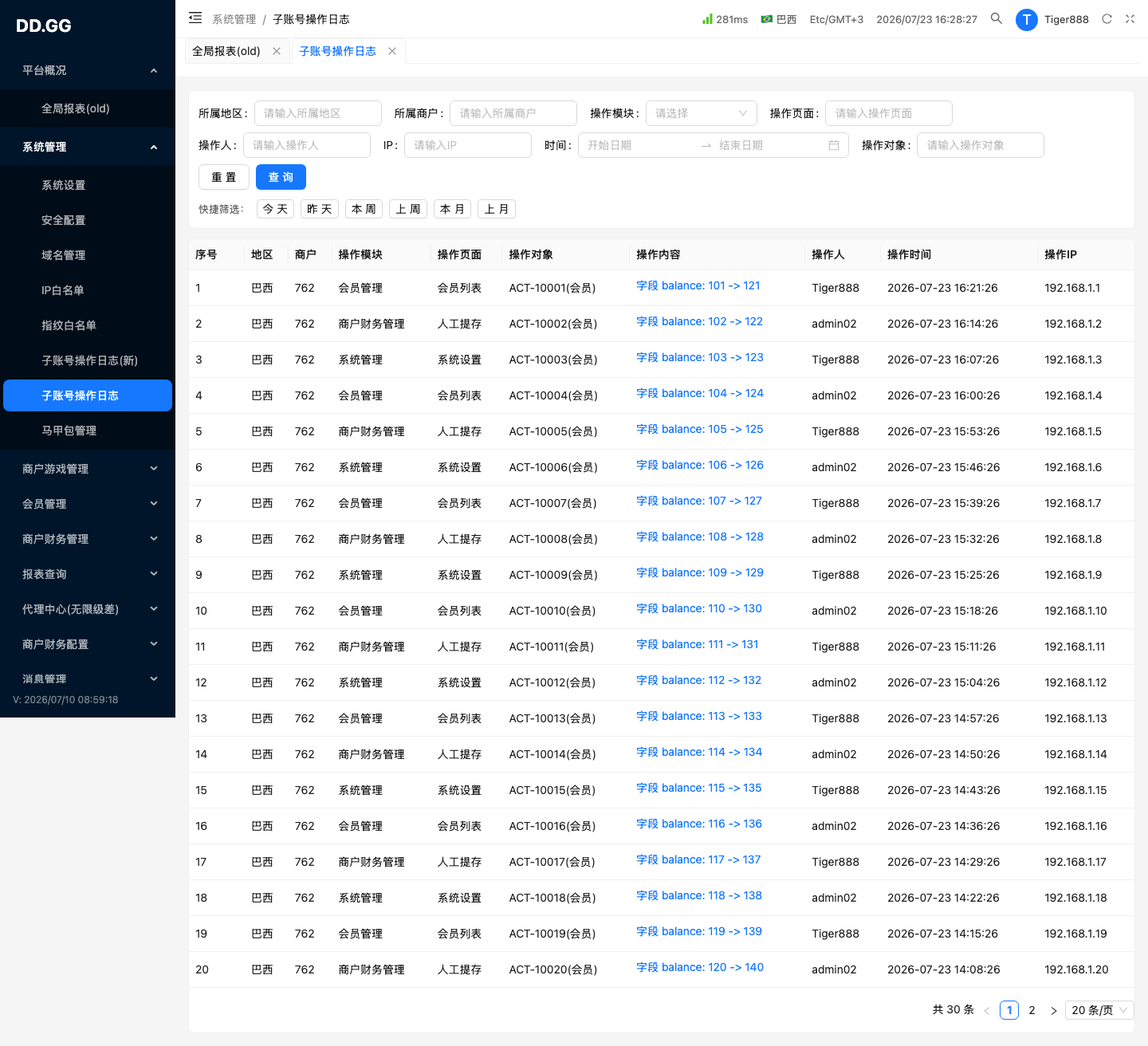Image resolution: width=1148 pixels, height=1046 pixels.
Task: Click the 查询 button
Action: pos(281,177)
